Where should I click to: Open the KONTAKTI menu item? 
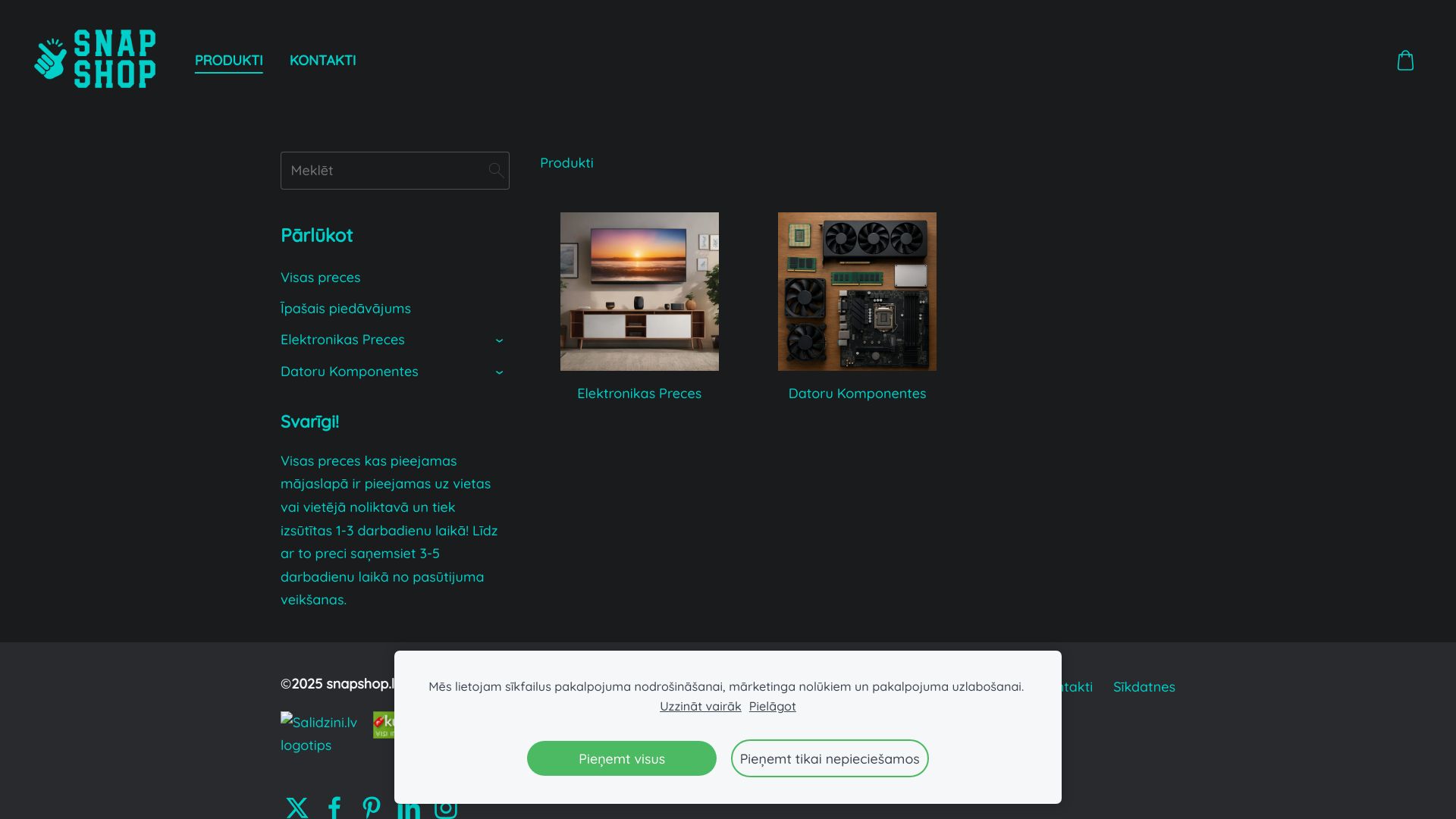click(323, 60)
